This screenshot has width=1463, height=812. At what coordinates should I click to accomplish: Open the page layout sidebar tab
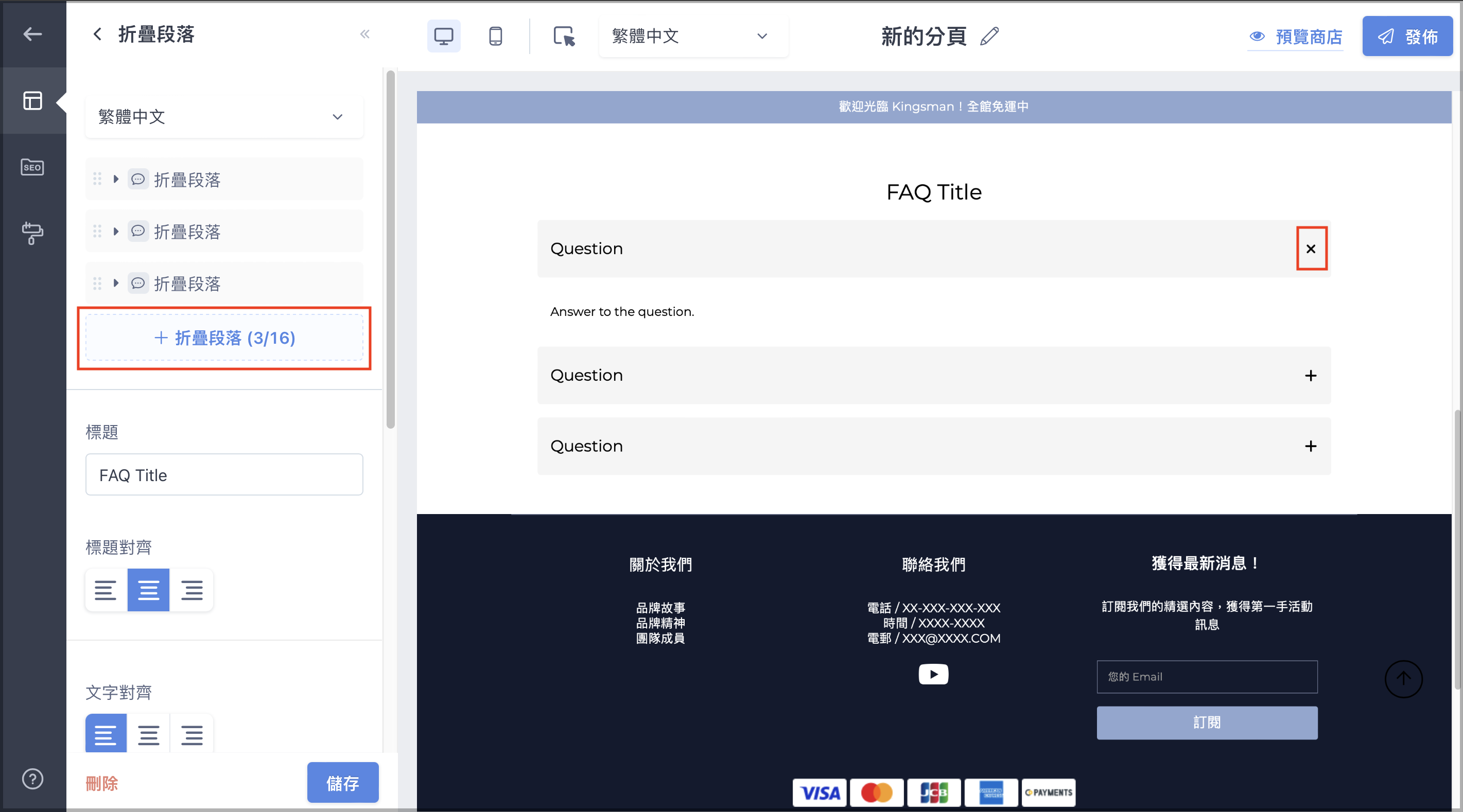[32, 100]
